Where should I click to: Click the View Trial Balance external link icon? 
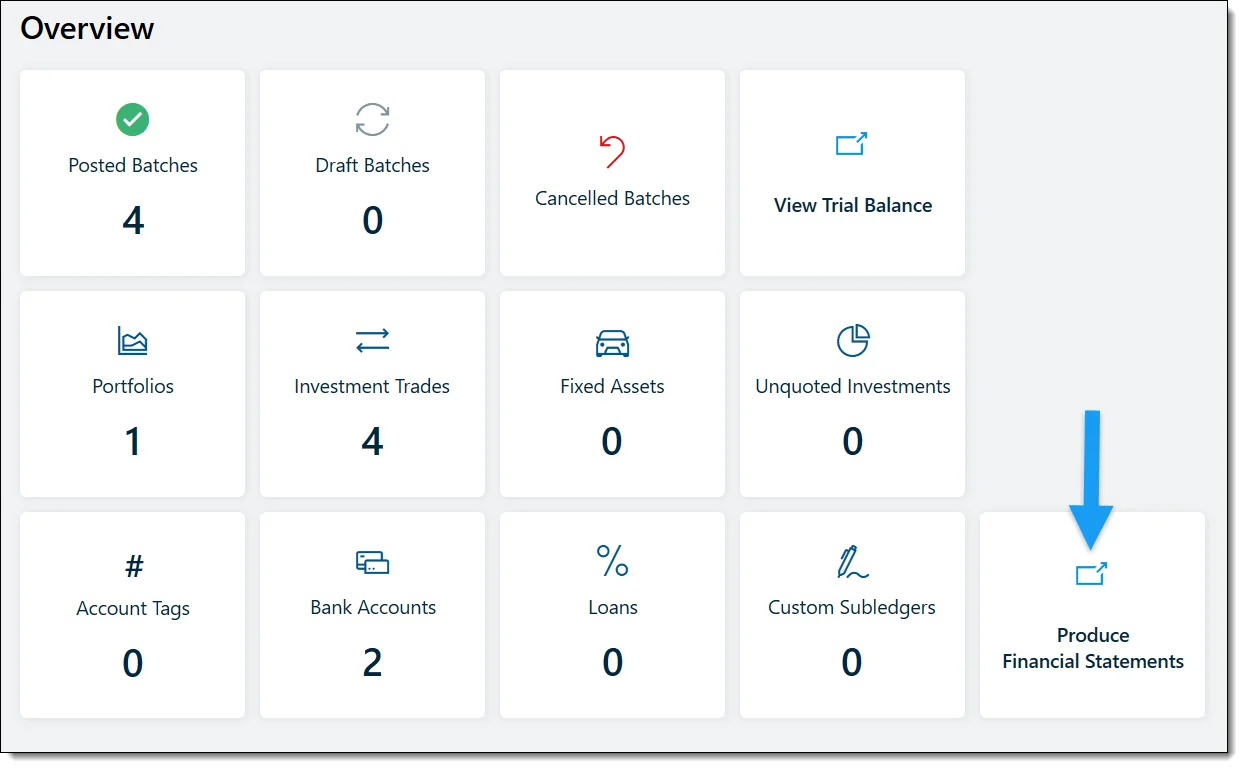851,144
